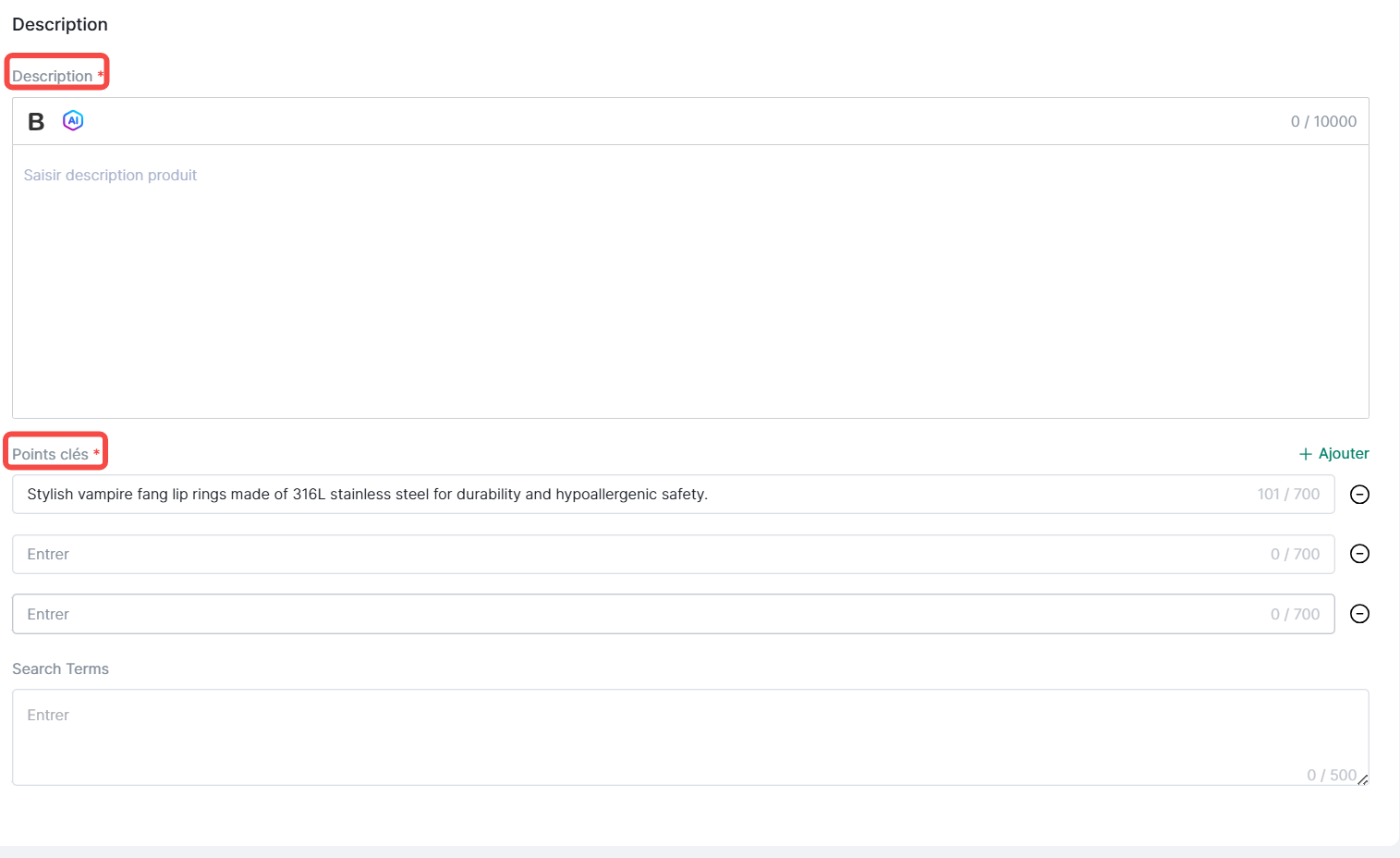This screenshot has width=1400, height=858.
Task: Click the Points clés field label
Action: pyautogui.click(x=51, y=454)
